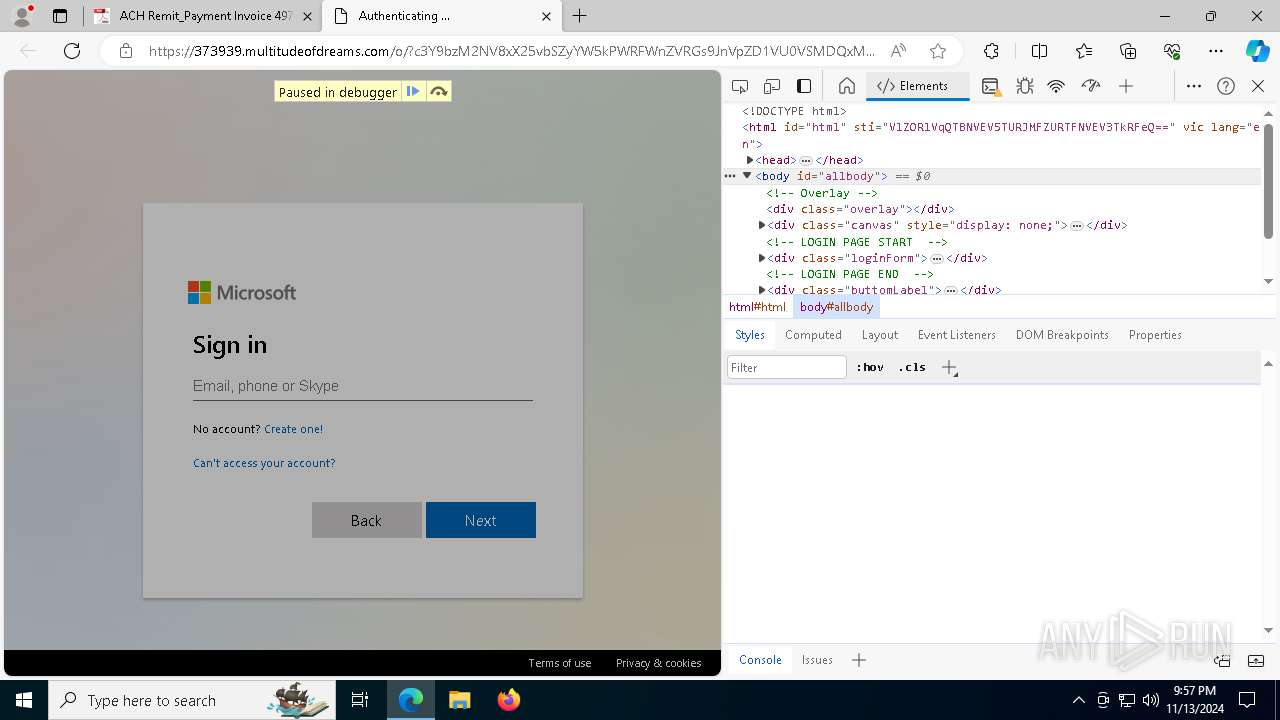Open Terms of use footer link
Screen dimensions: 1280x720
tap(559, 663)
